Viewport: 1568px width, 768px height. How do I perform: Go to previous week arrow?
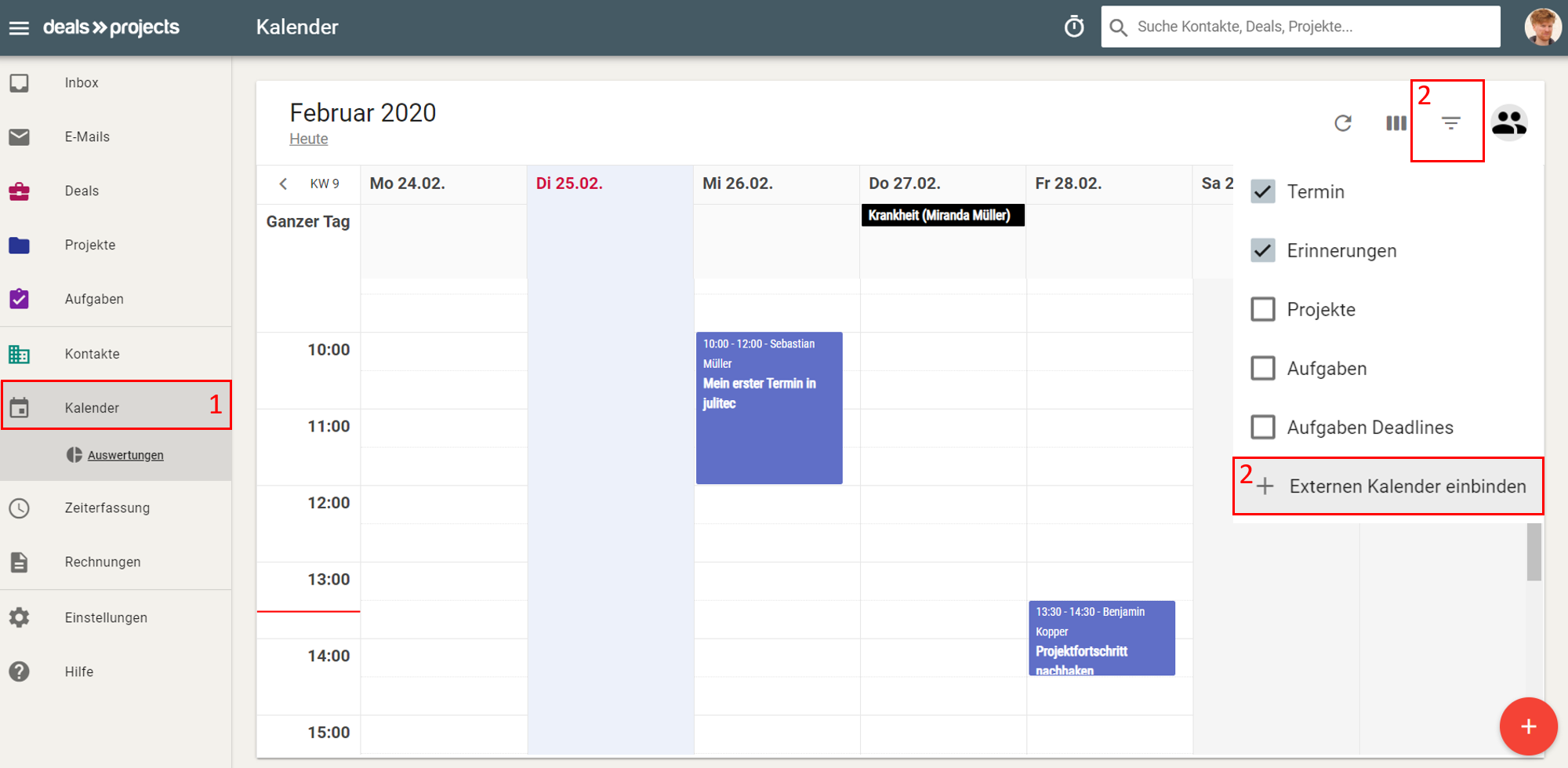coord(283,184)
